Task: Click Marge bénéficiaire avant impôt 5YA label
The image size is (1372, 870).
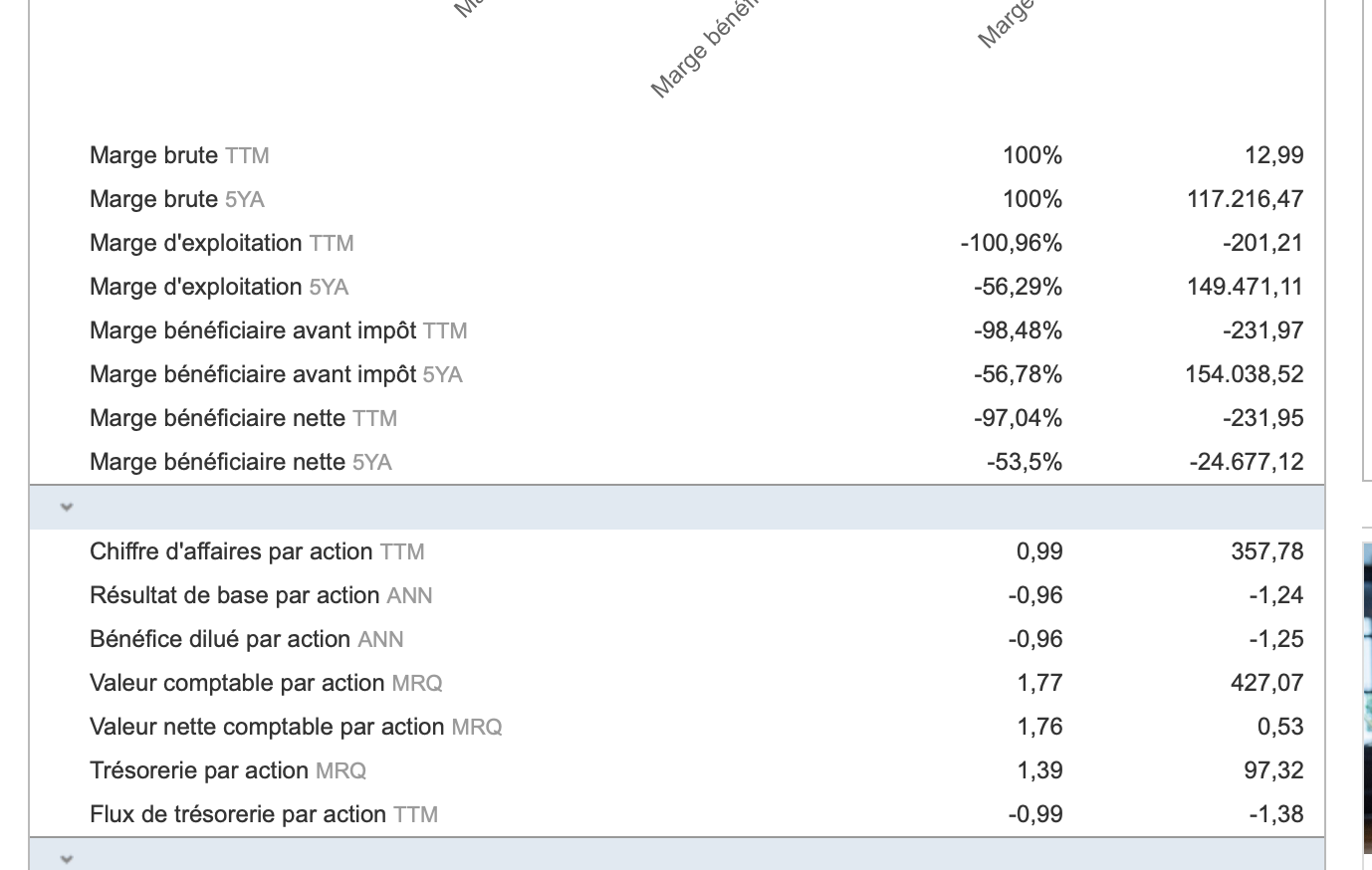Action: 276,374
